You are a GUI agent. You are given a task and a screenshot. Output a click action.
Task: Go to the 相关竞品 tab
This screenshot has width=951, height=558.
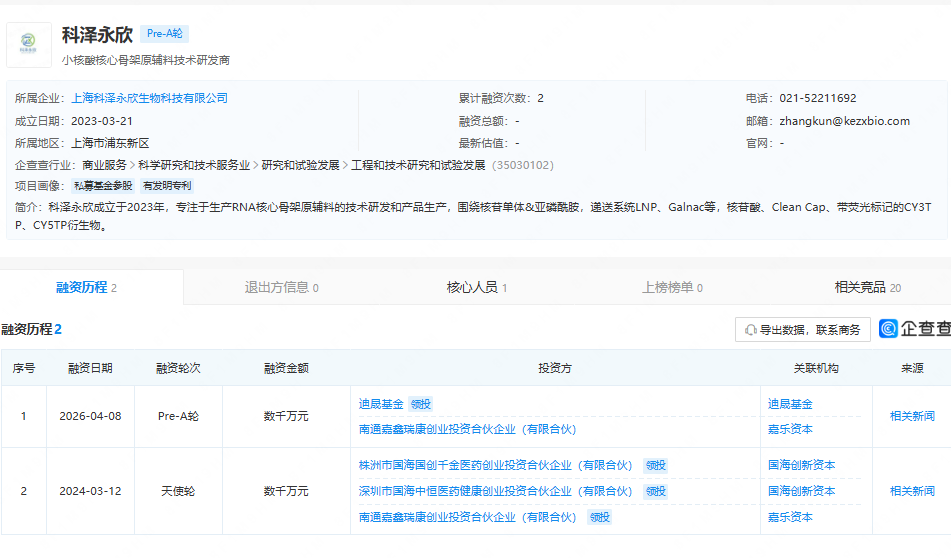(x=867, y=288)
